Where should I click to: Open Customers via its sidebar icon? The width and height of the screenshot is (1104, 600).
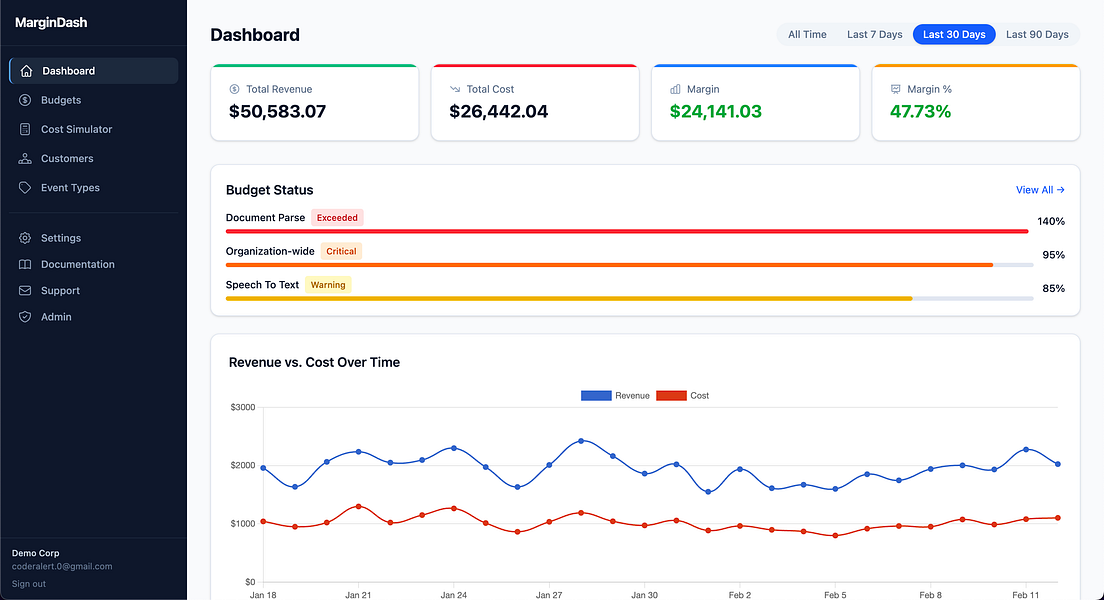25,158
